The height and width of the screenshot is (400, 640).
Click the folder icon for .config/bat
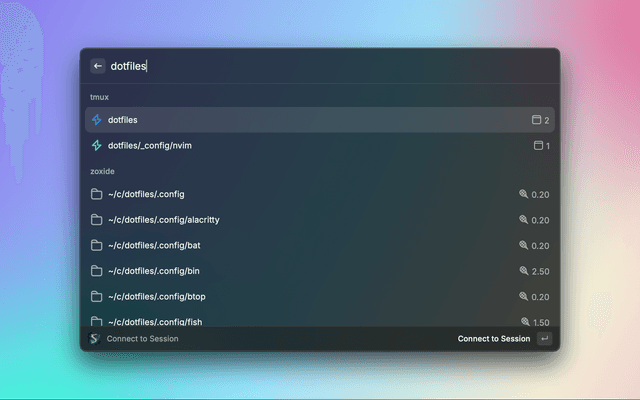click(x=97, y=245)
